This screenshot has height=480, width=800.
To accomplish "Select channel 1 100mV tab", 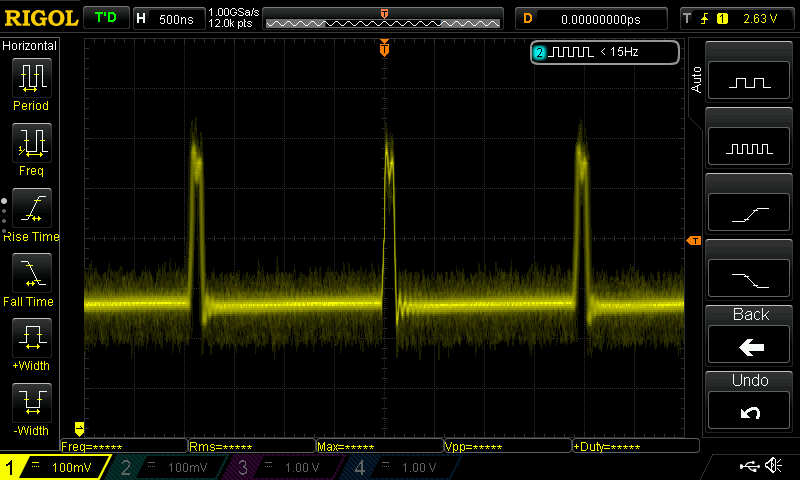I will pos(55,467).
